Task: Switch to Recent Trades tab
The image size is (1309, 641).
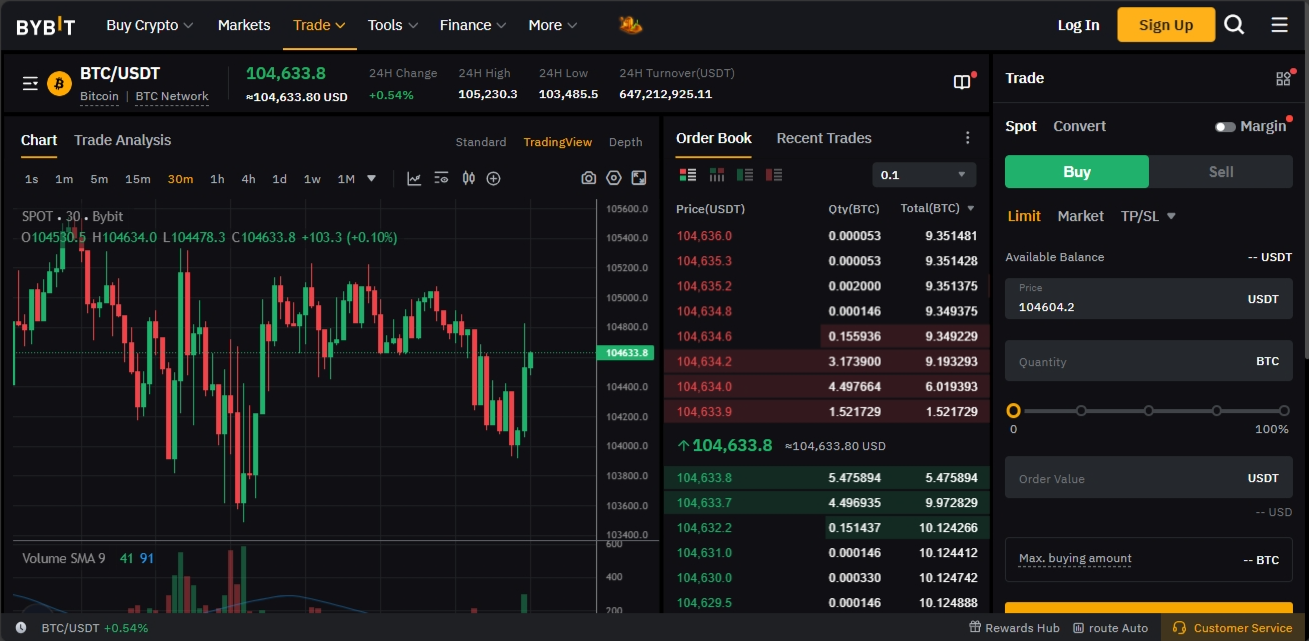Action: tap(824, 138)
